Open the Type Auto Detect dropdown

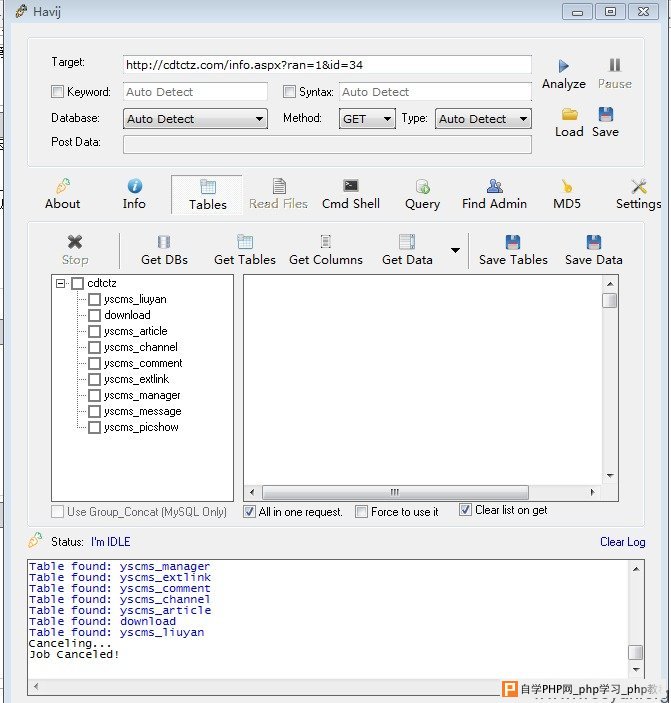point(483,119)
